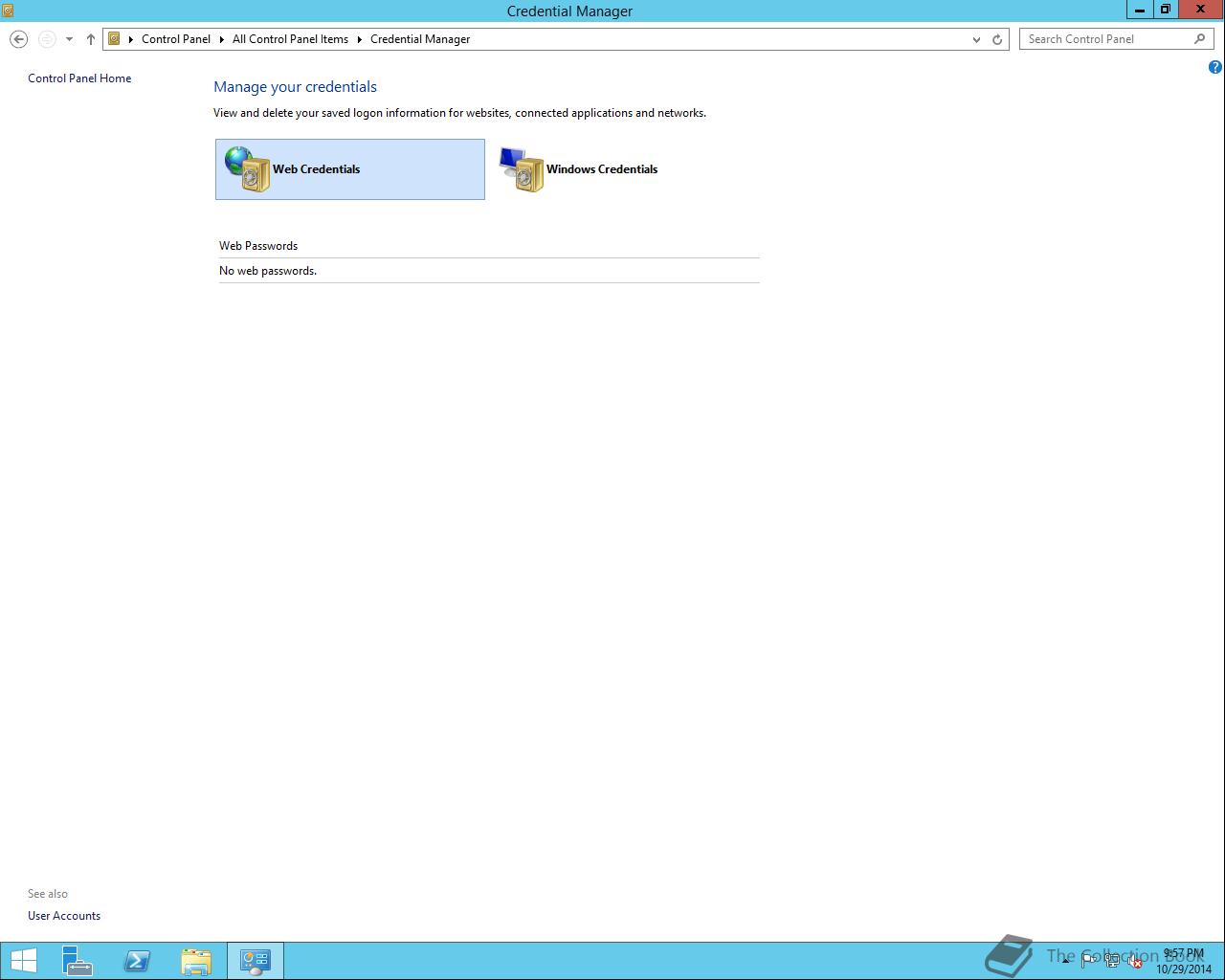Click the Control Panel taskbar button
The image size is (1225, 980).
click(256, 961)
